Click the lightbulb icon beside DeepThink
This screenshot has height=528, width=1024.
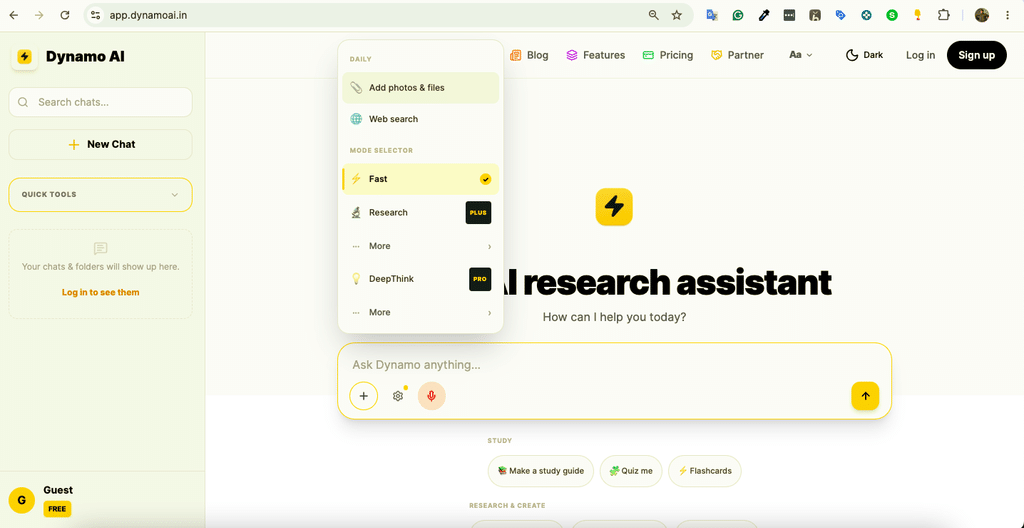(356, 279)
